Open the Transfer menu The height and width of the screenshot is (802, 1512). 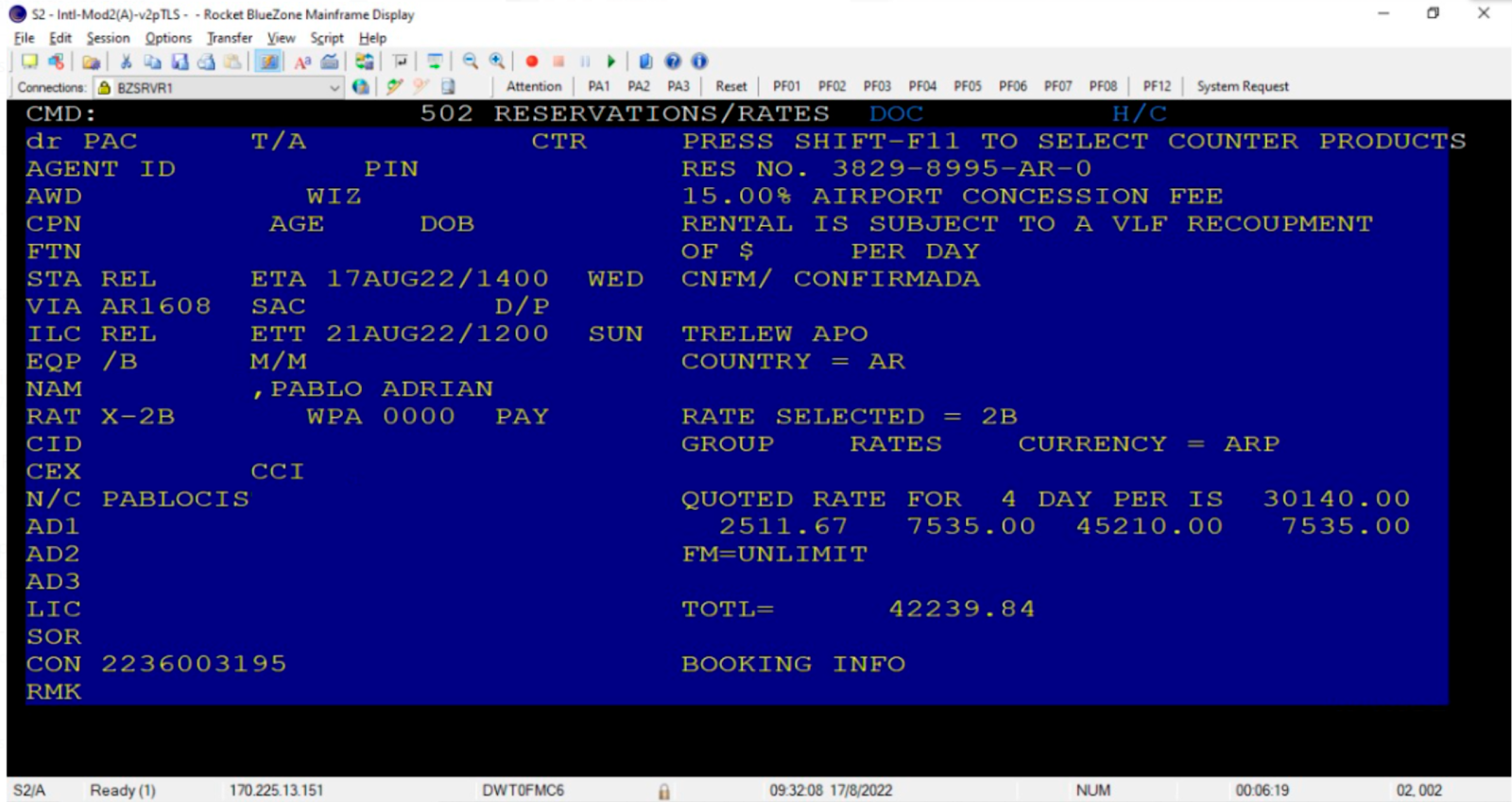(x=230, y=38)
